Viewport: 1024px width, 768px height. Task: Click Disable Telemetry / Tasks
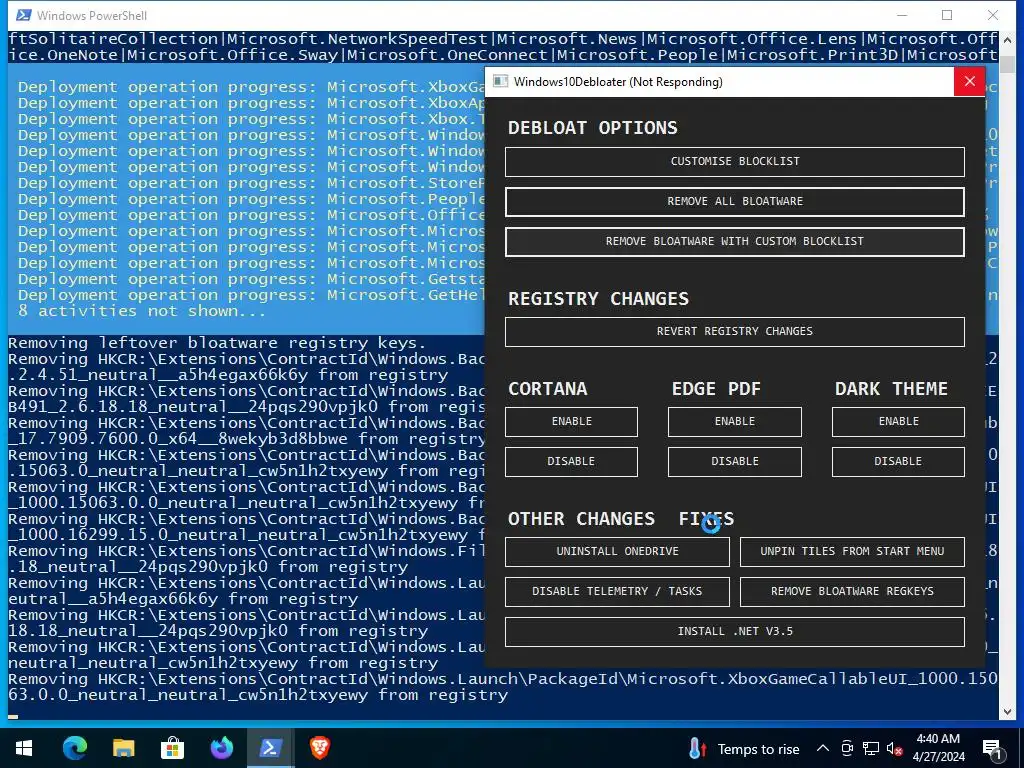click(x=617, y=592)
